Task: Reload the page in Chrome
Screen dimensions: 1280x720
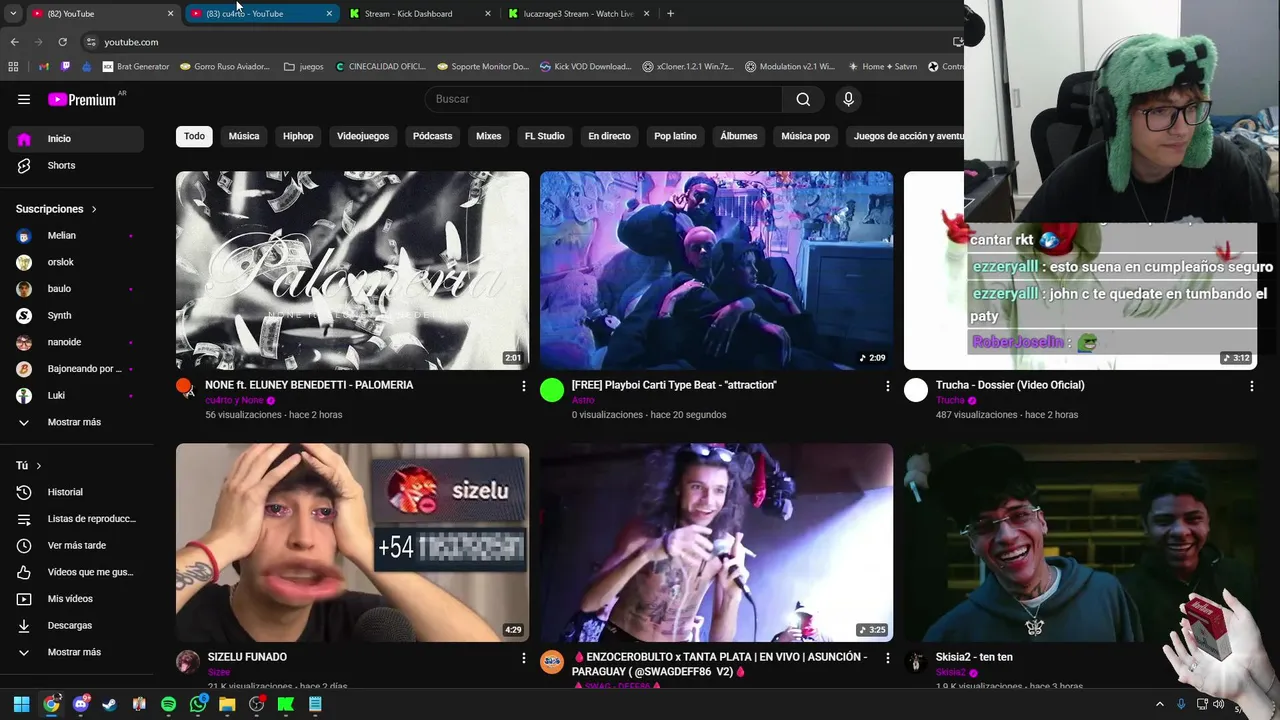Action: click(x=62, y=42)
